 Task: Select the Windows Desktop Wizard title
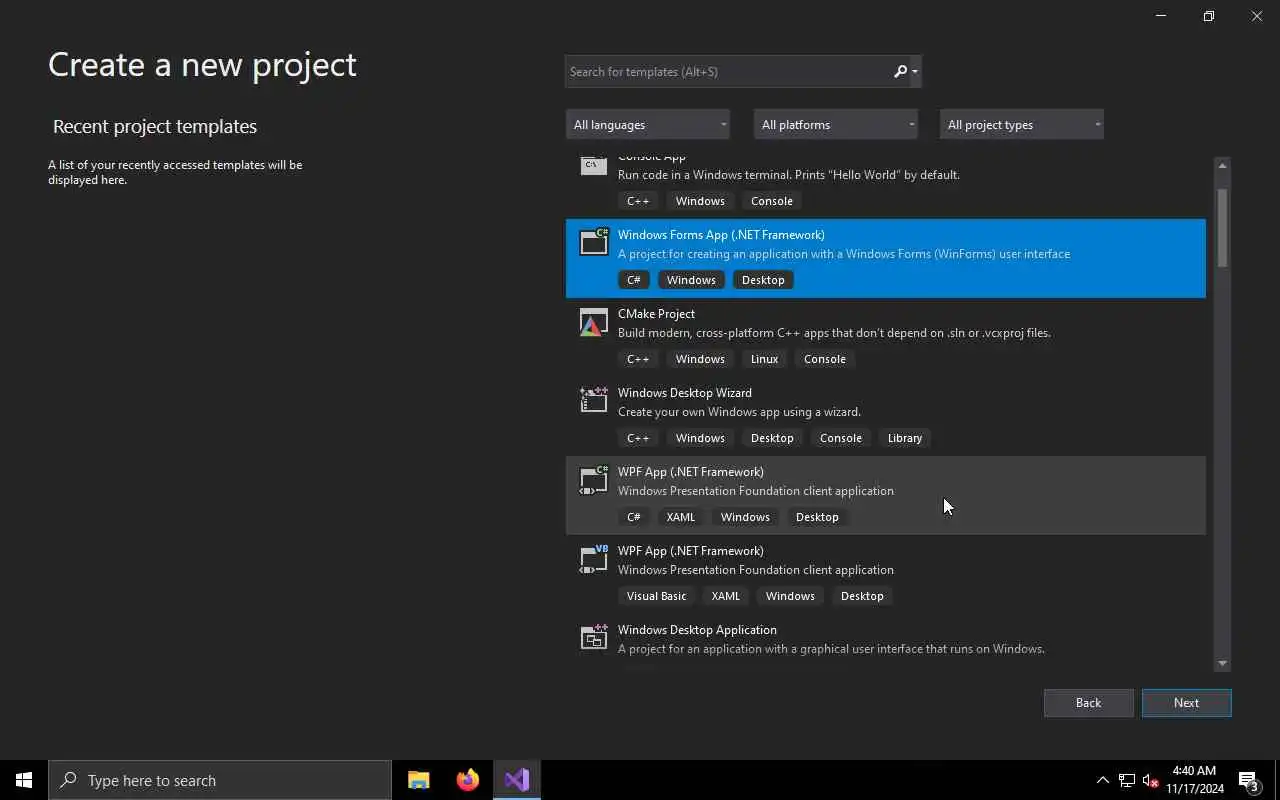click(685, 393)
